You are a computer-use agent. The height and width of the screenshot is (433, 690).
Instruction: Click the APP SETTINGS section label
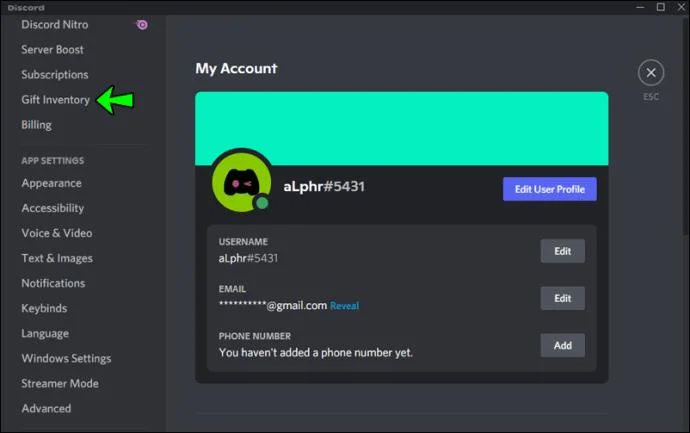coord(53,161)
